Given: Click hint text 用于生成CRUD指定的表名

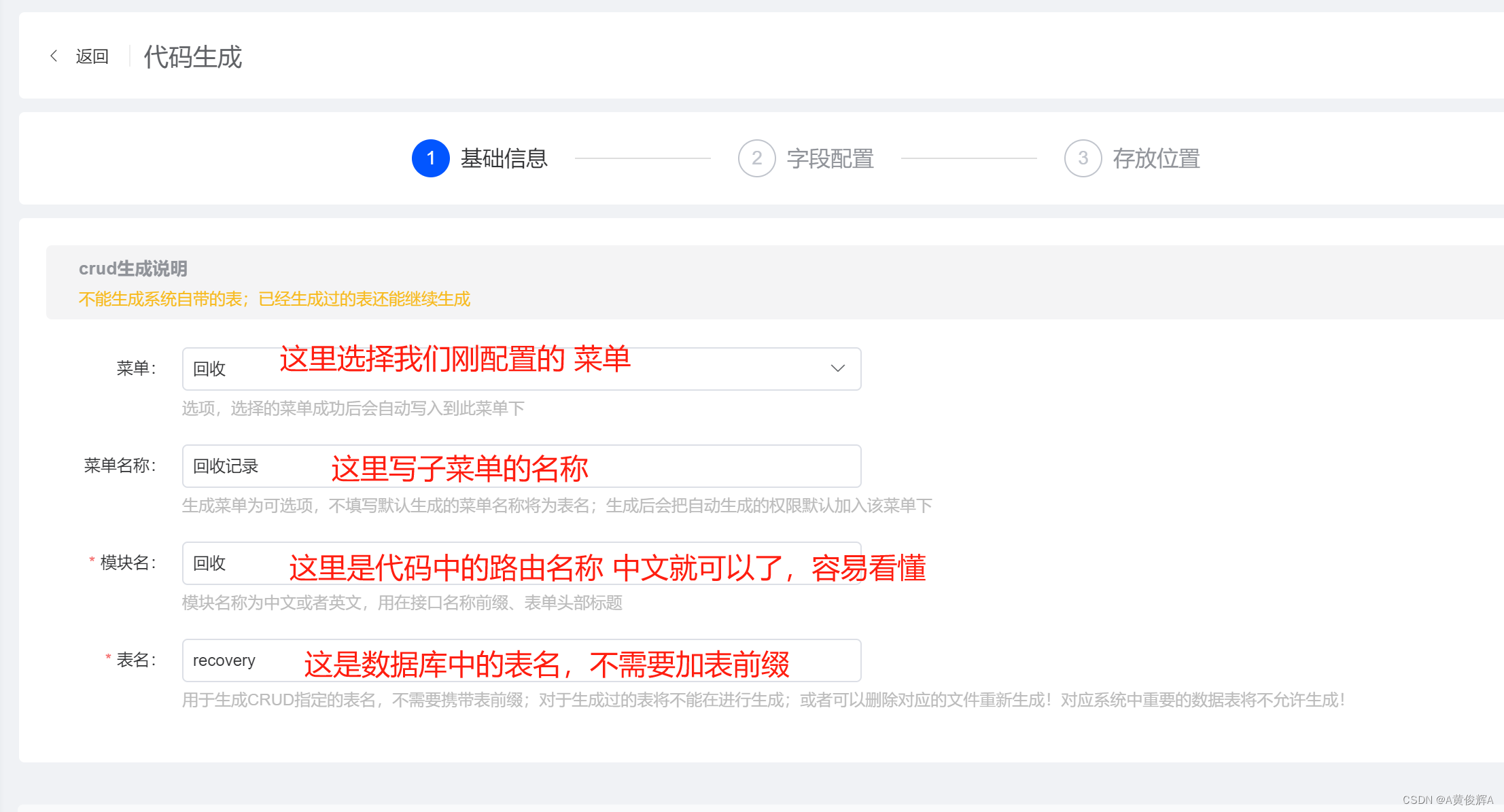Looking at the screenshot, I should click(x=764, y=700).
